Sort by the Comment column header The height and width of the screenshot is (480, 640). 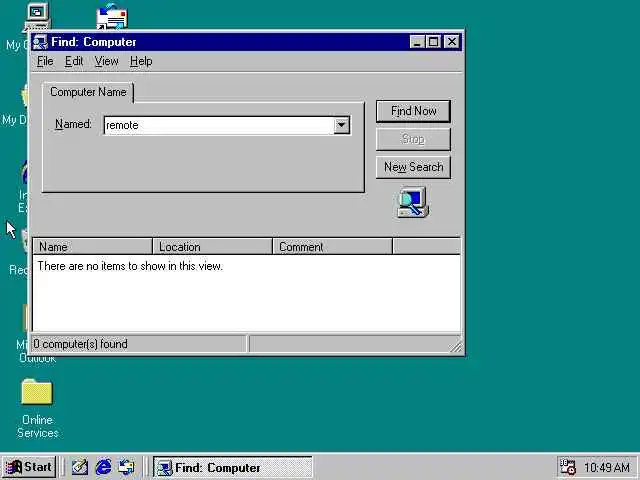tap(332, 247)
